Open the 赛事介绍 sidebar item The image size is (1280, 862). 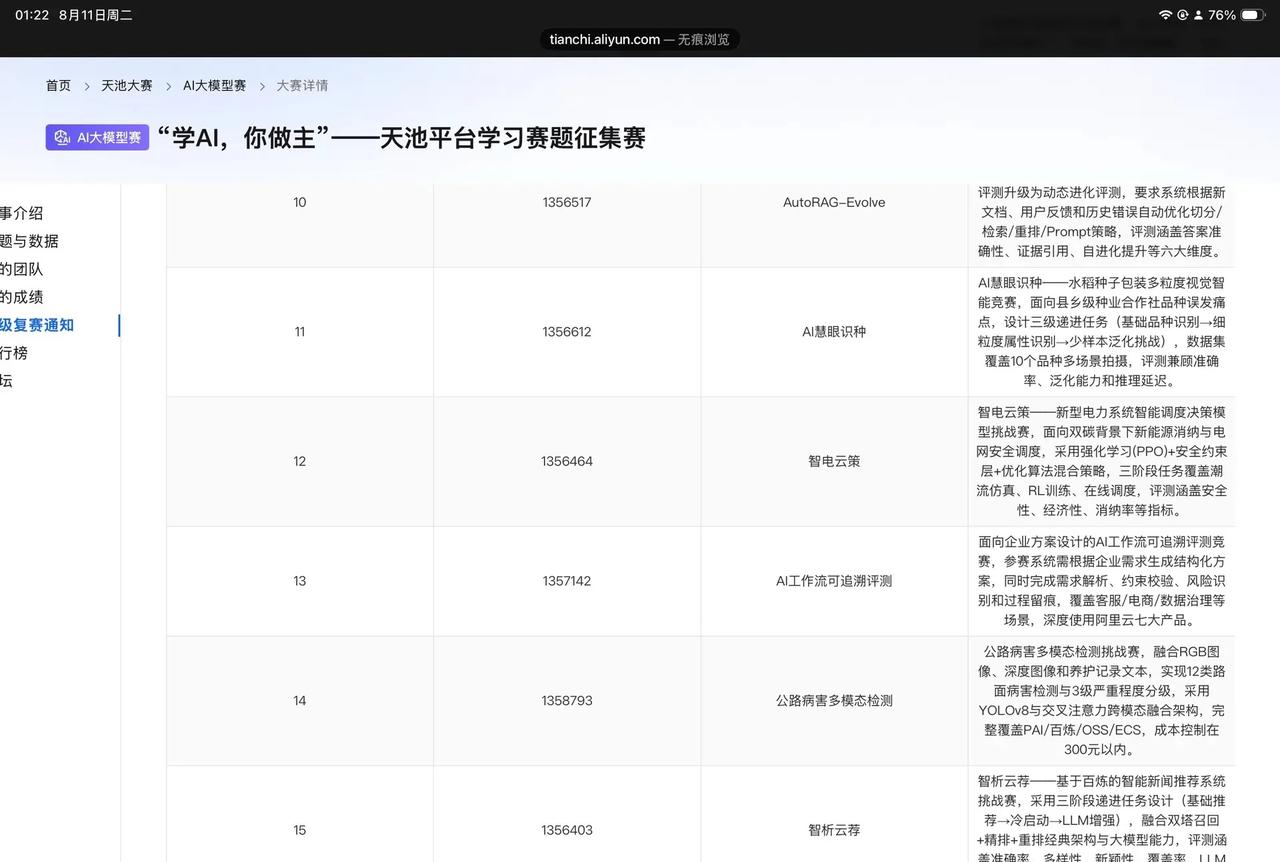(22, 213)
